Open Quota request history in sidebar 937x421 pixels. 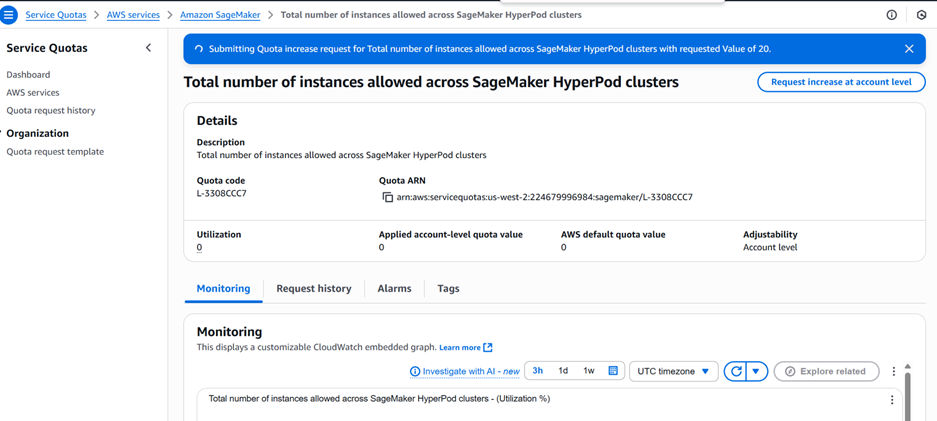coord(51,110)
